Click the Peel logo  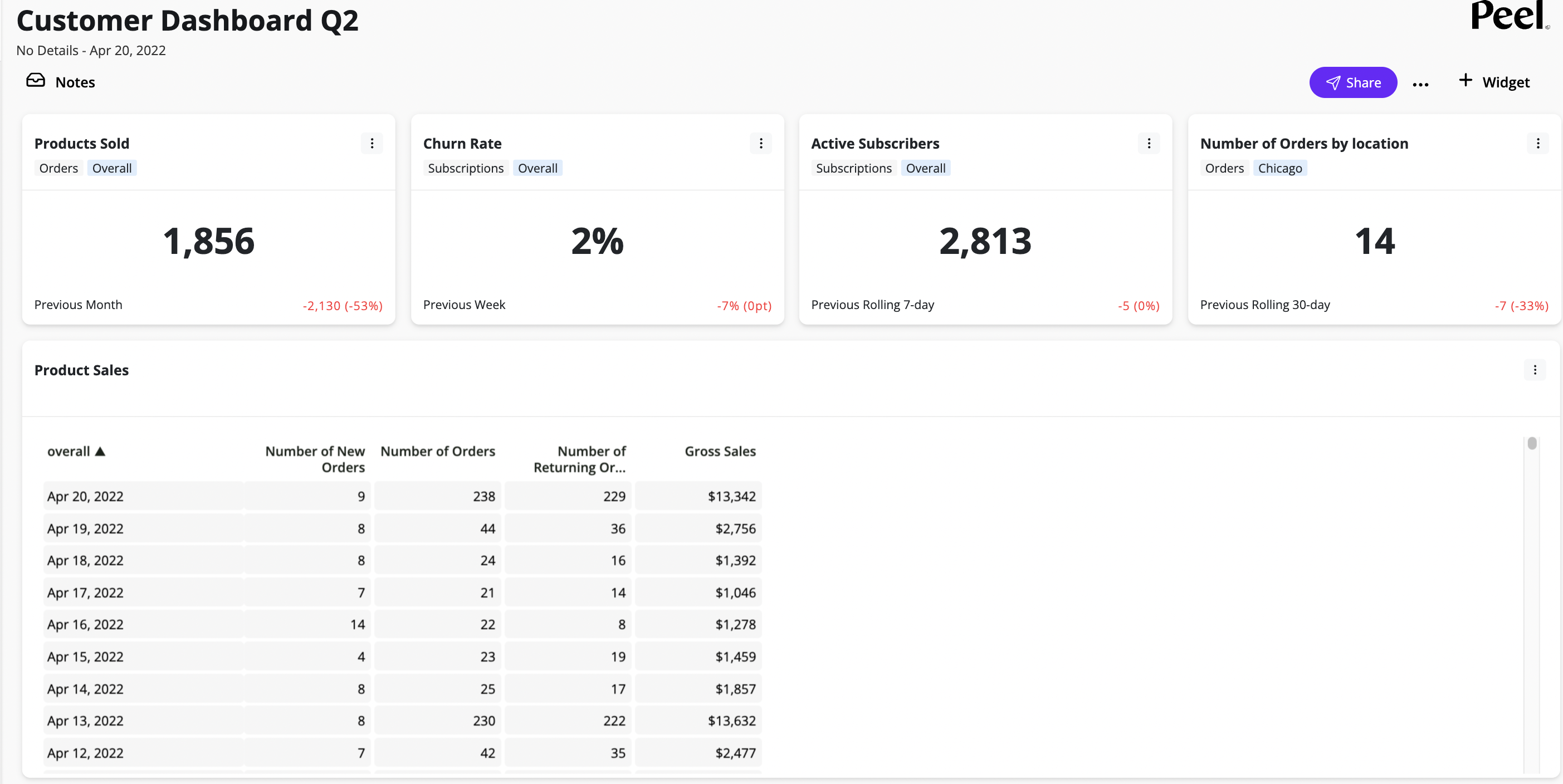click(1507, 16)
